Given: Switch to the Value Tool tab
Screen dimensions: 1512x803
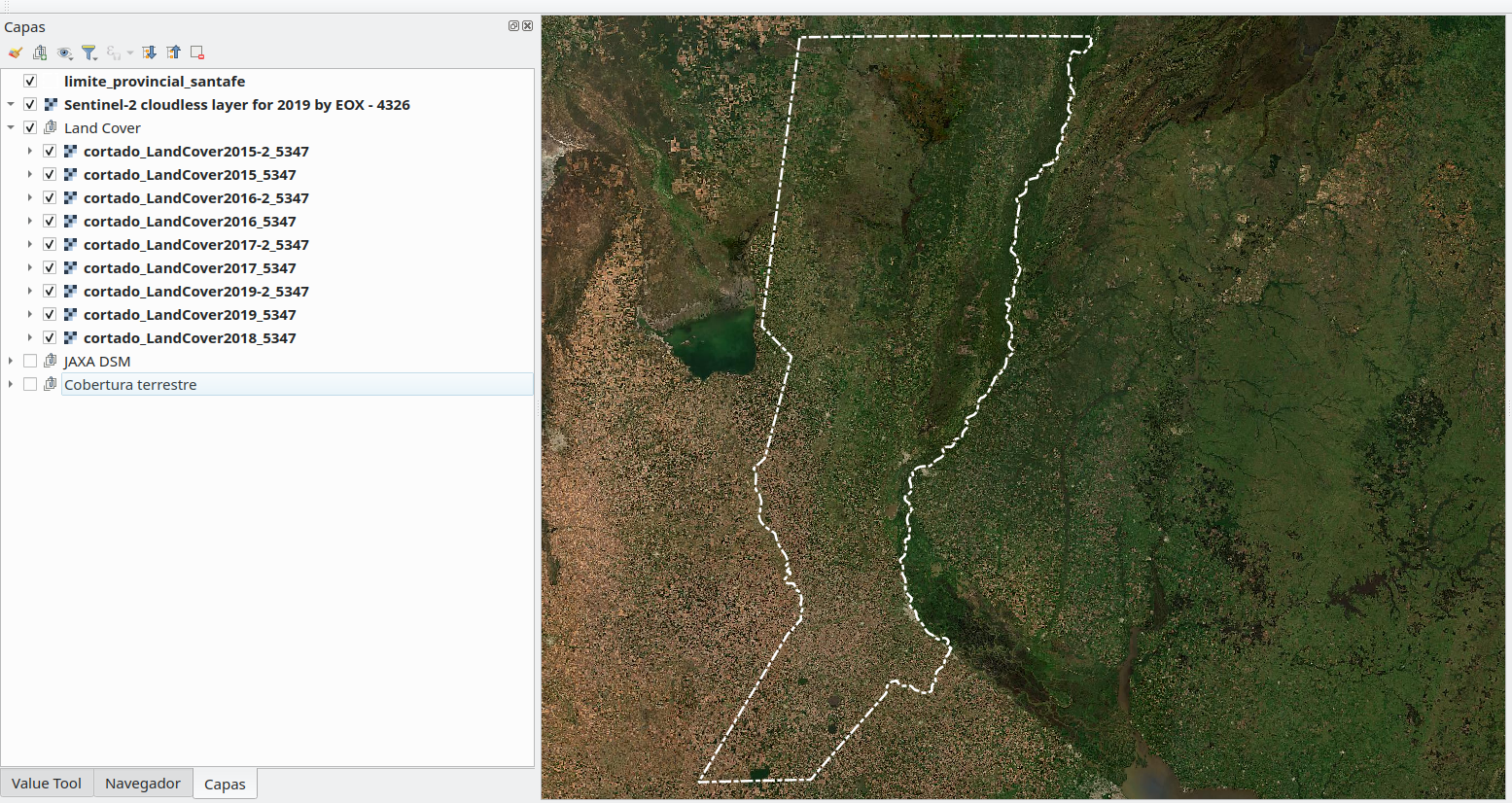Looking at the screenshot, I should click(x=47, y=784).
